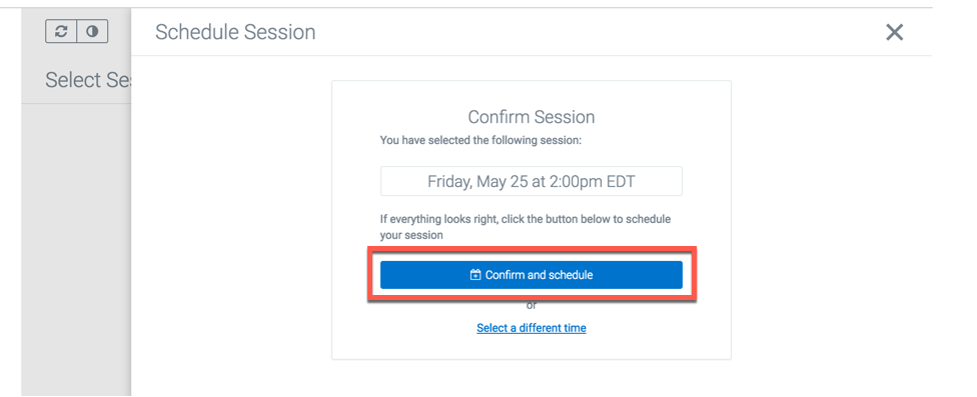977x397 pixels.
Task: Click blank white area right of session card
Action: (x=829, y=218)
